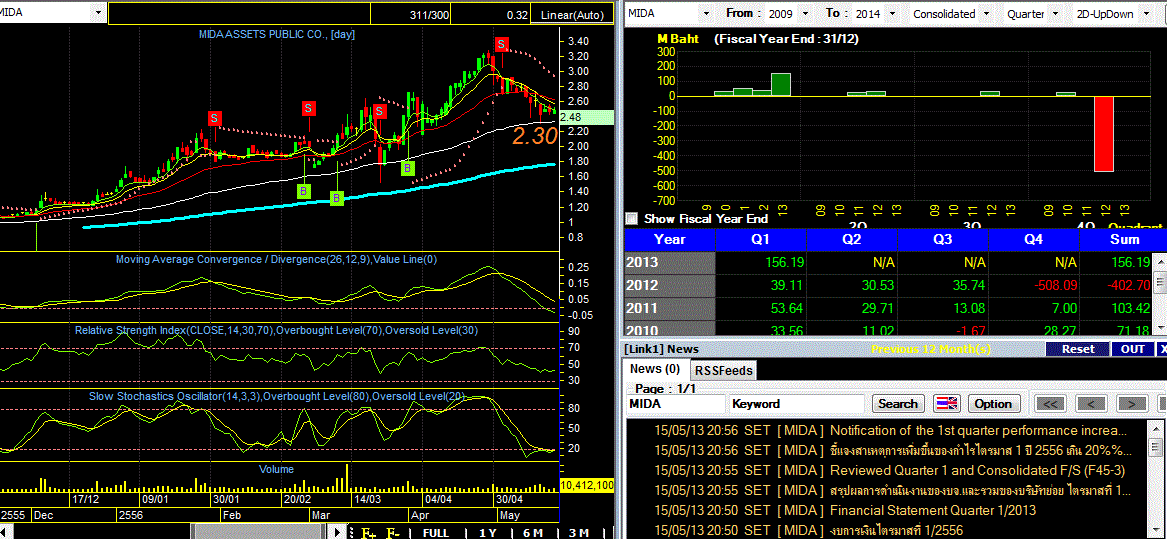This screenshot has width=1167, height=539.
Task: Click the earnings table scroll-up arrow
Action: [1159, 262]
